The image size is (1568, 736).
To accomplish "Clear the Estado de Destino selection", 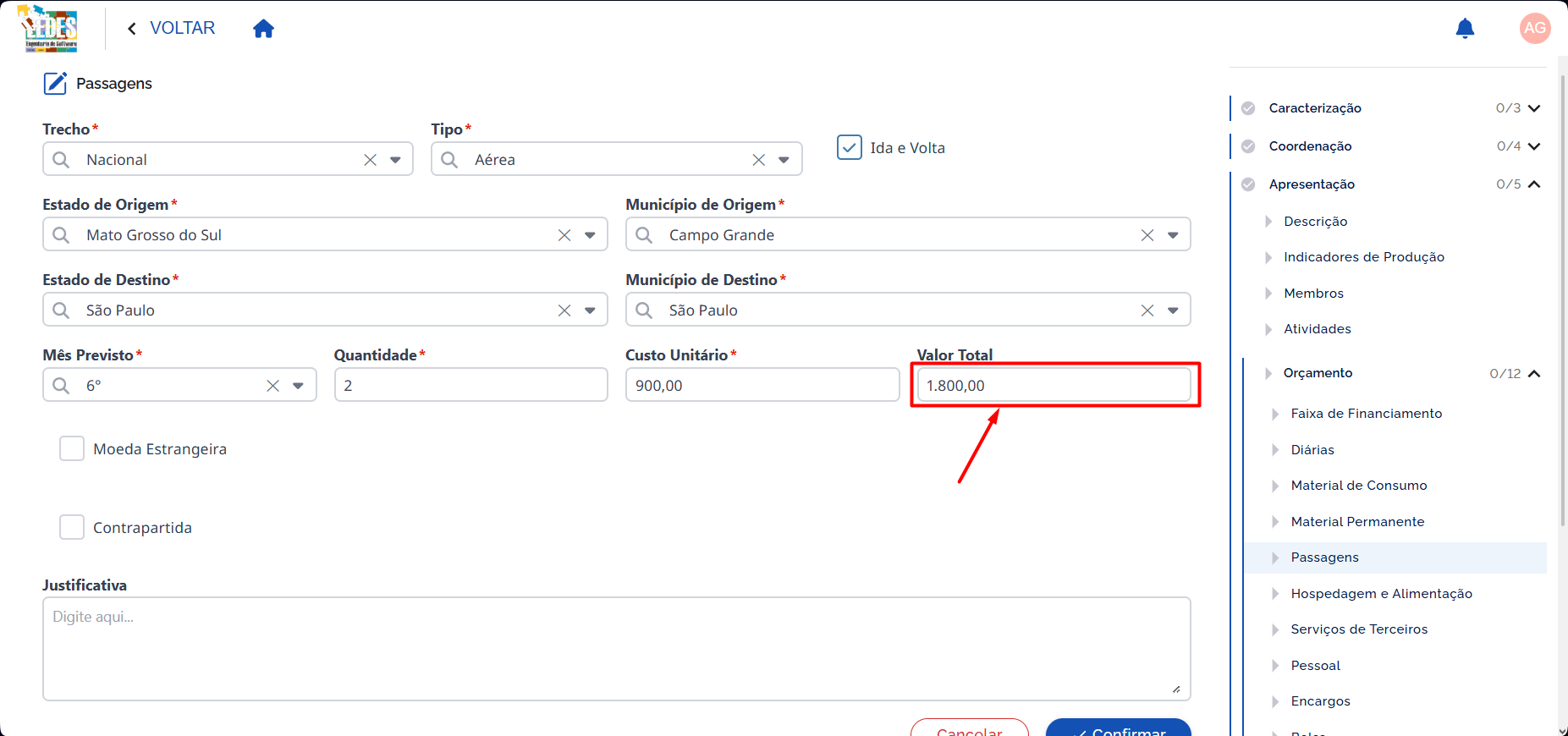I will click(564, 310).
